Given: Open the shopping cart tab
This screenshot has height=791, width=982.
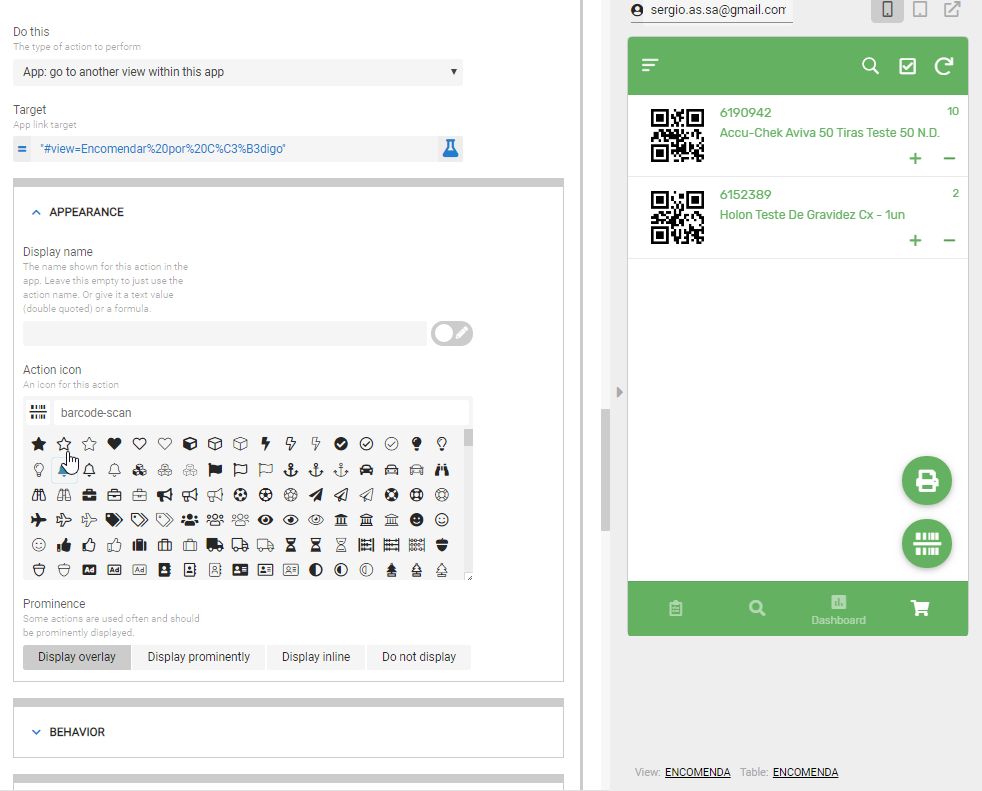Looking at the screenshot, I should 920,608.
